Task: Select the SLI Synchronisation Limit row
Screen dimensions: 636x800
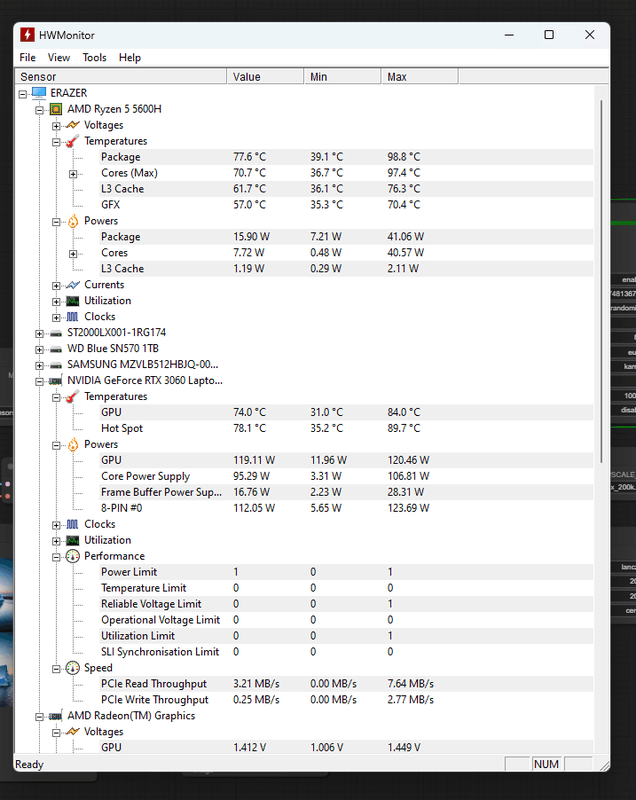Action: pyautogui.click(x=346, y=652)
